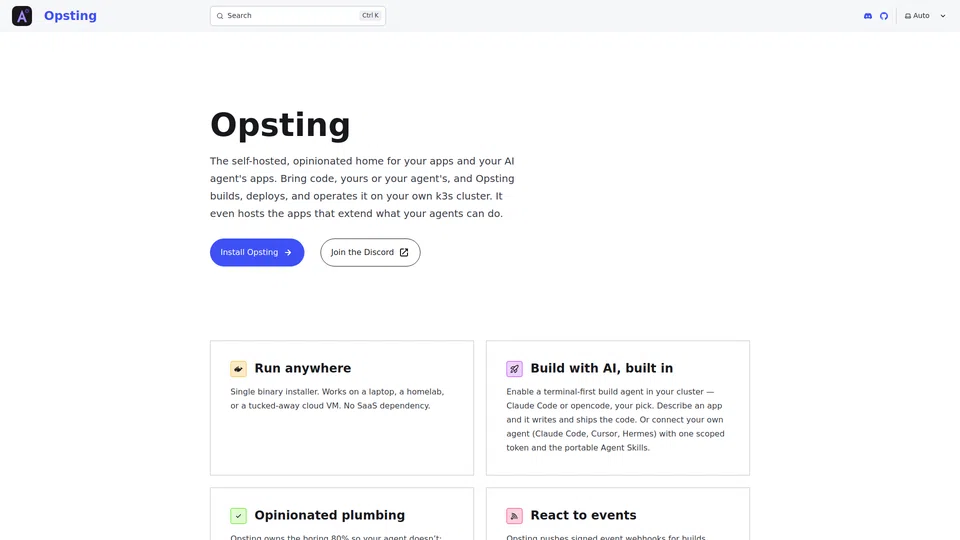The width and height of the screenshot is (960, 540).
Task: Click the RSS icon beside React to events
Action: (514, 516)
